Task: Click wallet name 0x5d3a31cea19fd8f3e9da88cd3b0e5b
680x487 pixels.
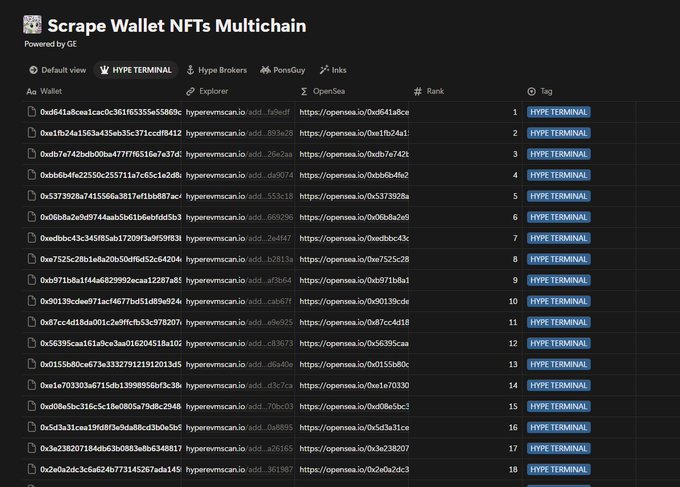Action: (111, 428)
